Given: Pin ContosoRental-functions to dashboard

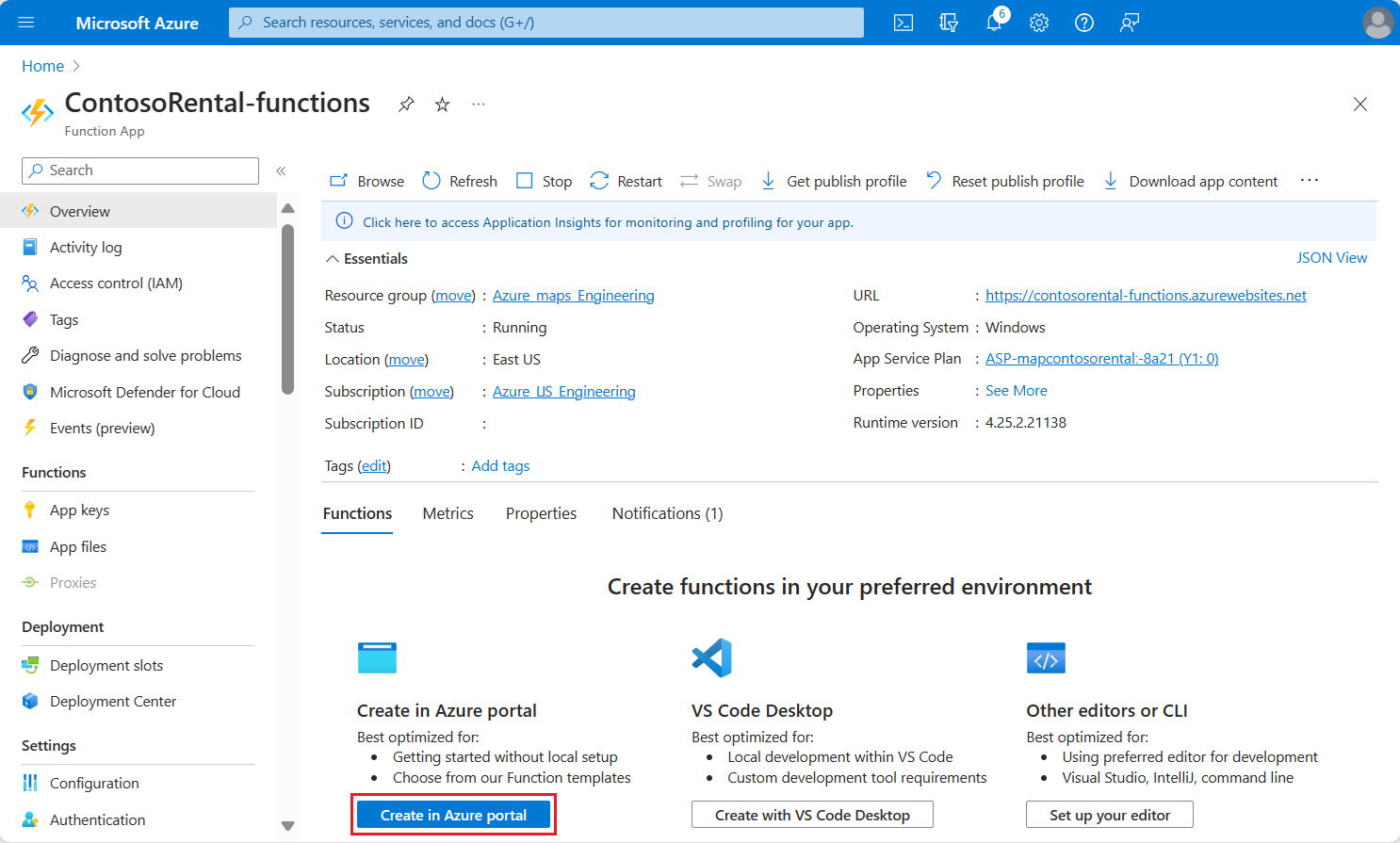Looking at the screenshot, I should [x=406, y=104].
